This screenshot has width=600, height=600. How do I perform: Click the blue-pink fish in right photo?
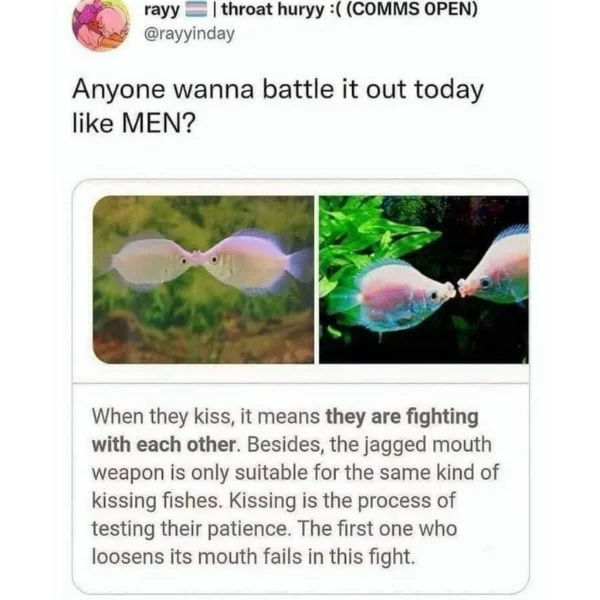tap(406, 295)
